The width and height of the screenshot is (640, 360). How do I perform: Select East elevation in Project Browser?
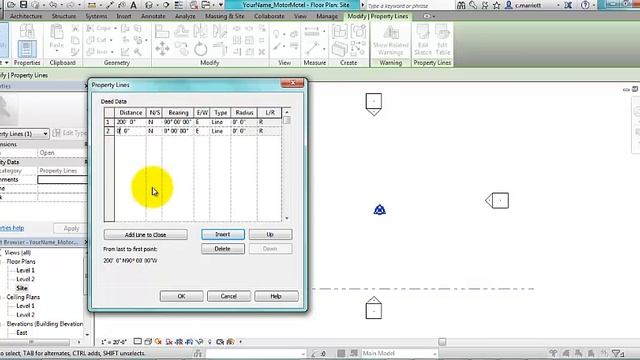coord(22,333)
